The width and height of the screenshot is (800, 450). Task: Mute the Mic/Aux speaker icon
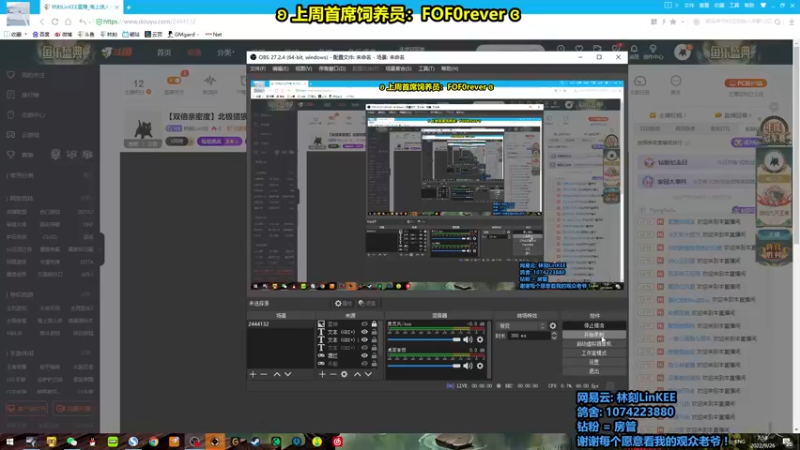point(468,339)
